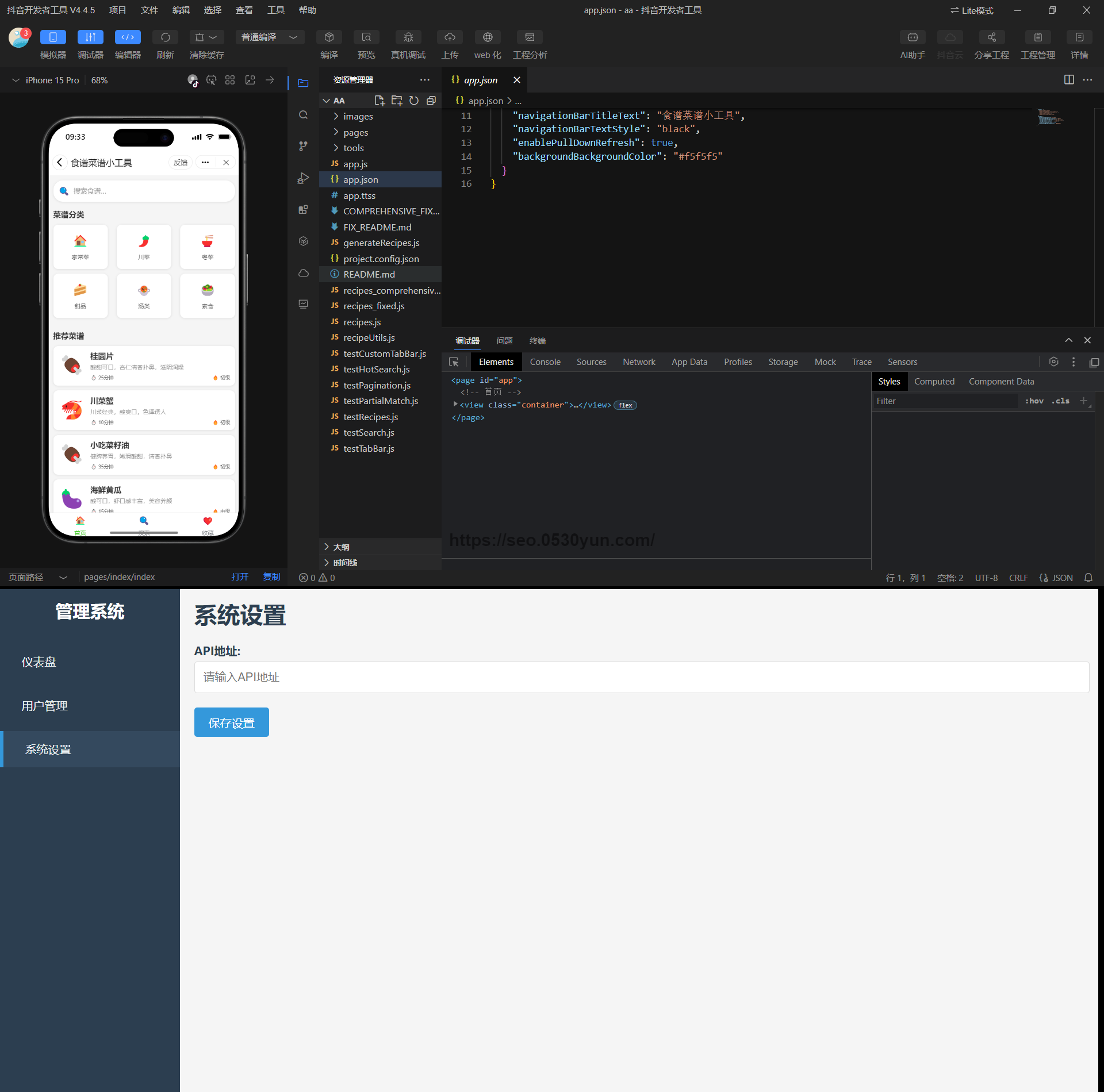Screen dimensions: 1104x1092
Task: Expand the 大纲 outline section
Action: click(x=341, y=547)
